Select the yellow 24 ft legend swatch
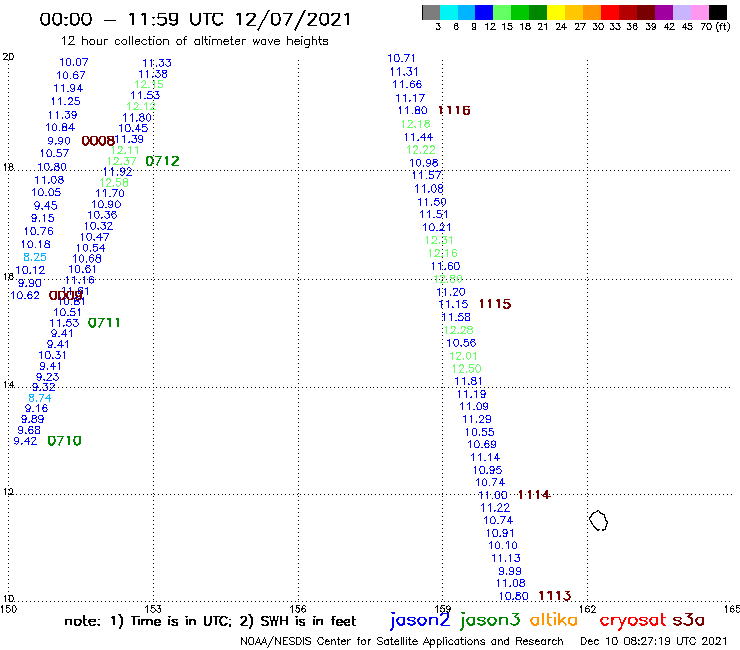The height and width of the screenshot is (650, 740). pos(556,12)
